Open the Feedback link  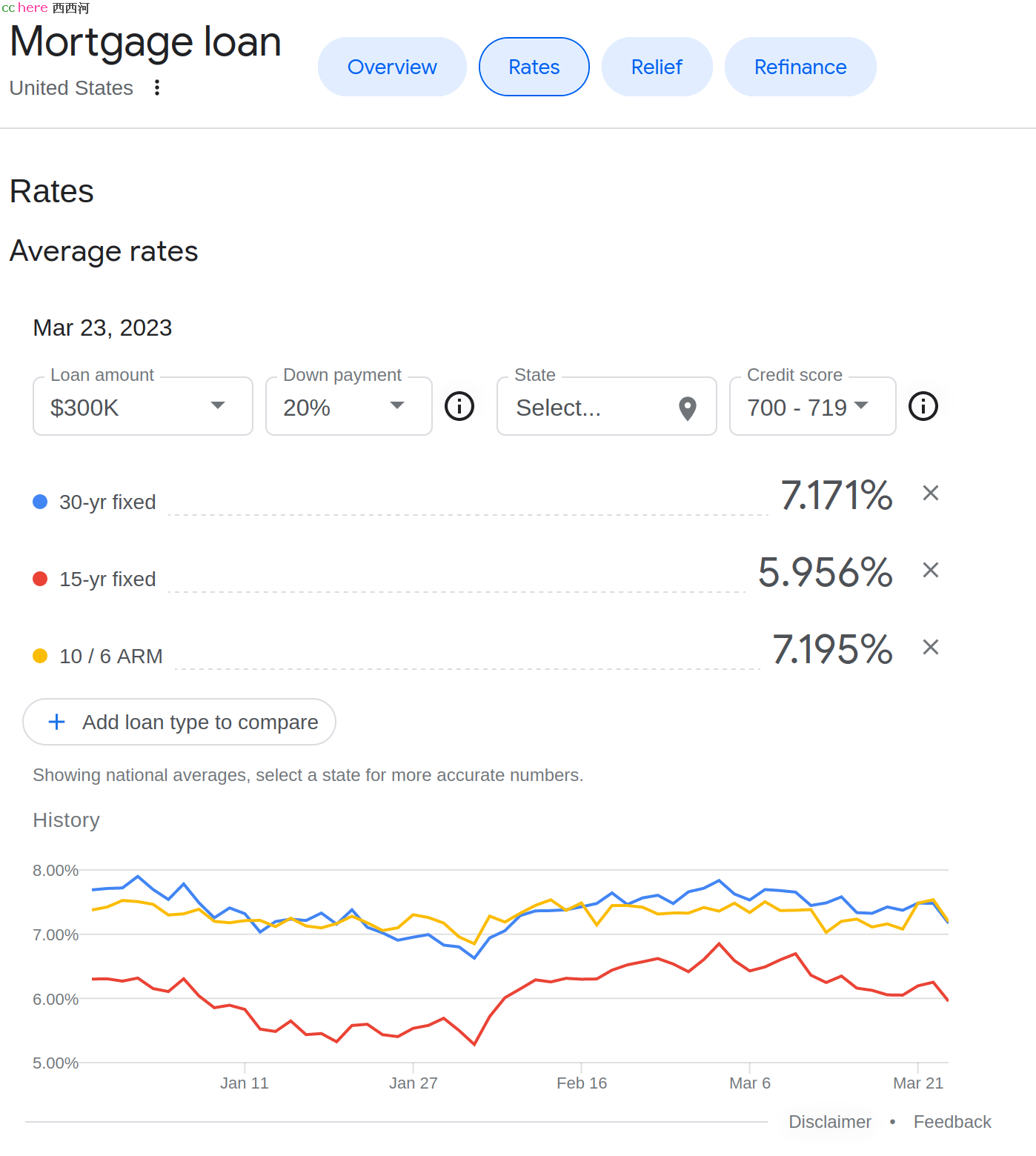(x=952, y=1122)
